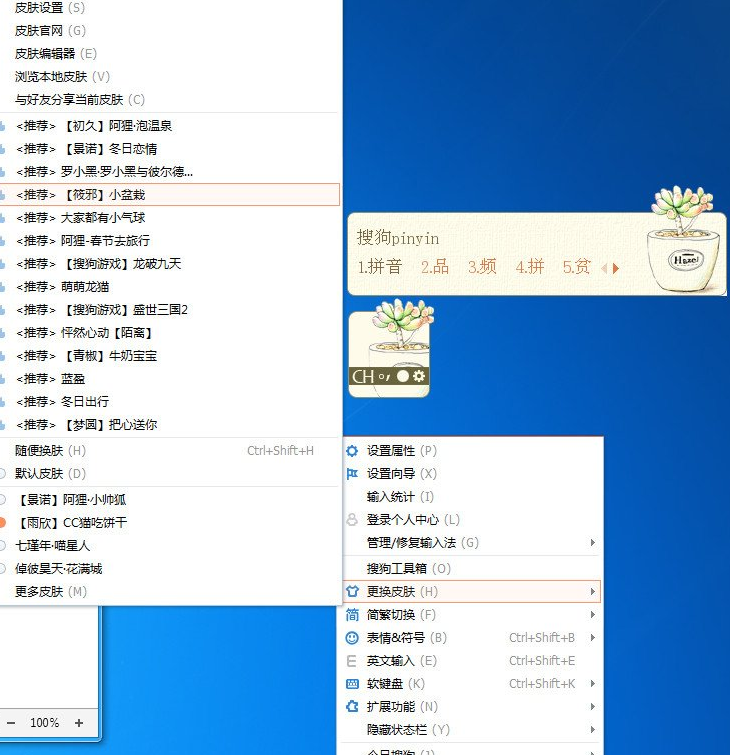This screenshot has height=755, width=730.
Task: Pick candidate 4.拼
Action: point(530,267)
